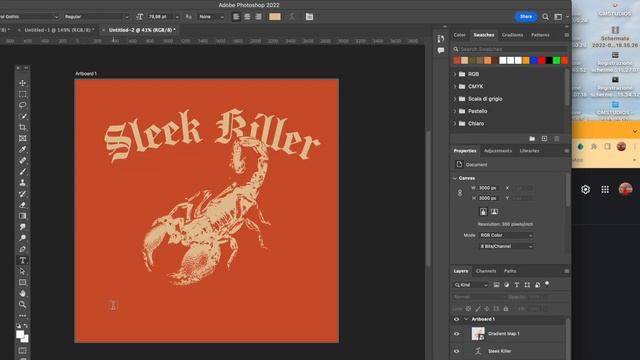Open the Edit Toolbar three-dots button
Viewport: 640px width, 360px height.
click(22, 316)
